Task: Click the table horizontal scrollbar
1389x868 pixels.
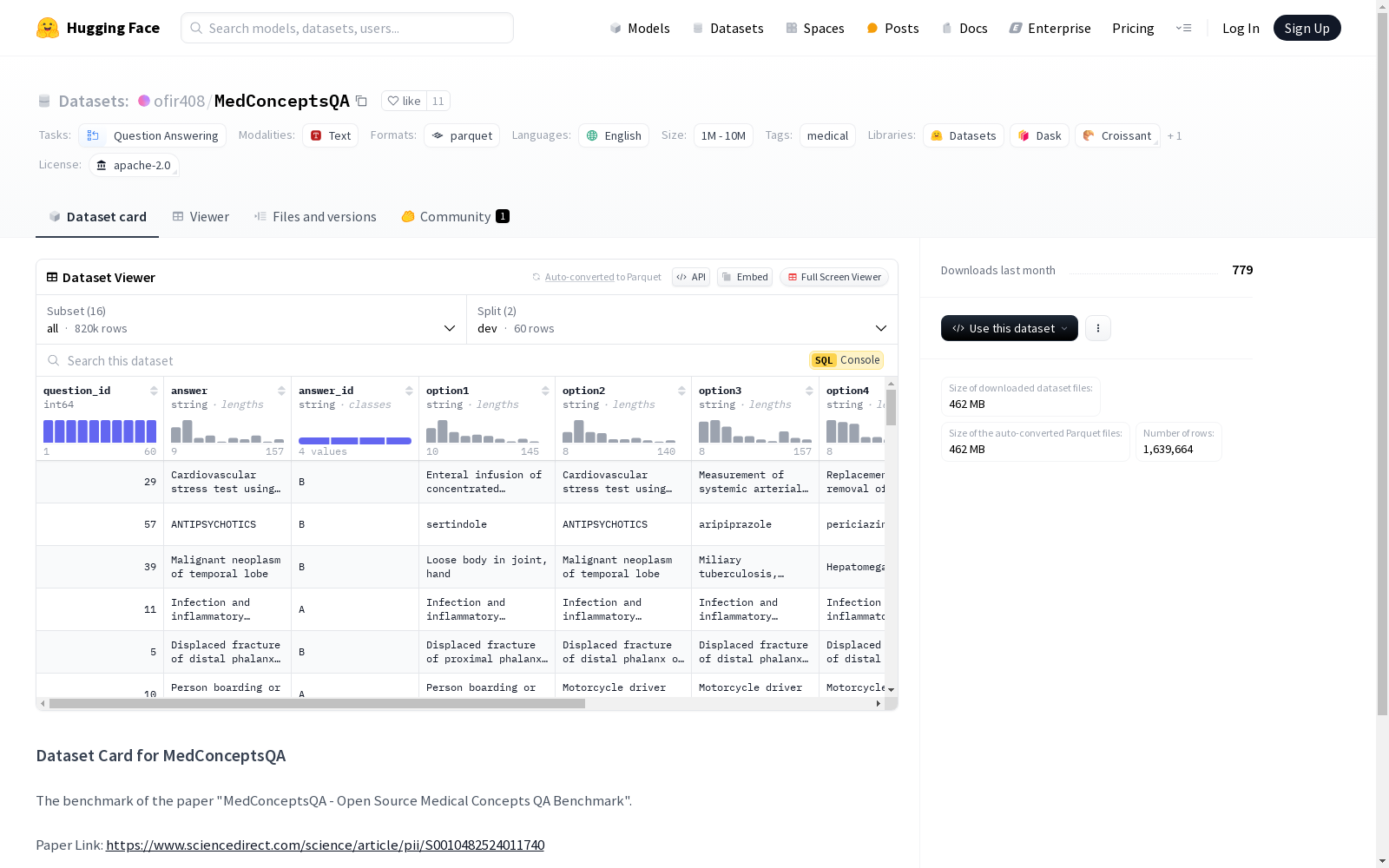Action: pos(317,704)
